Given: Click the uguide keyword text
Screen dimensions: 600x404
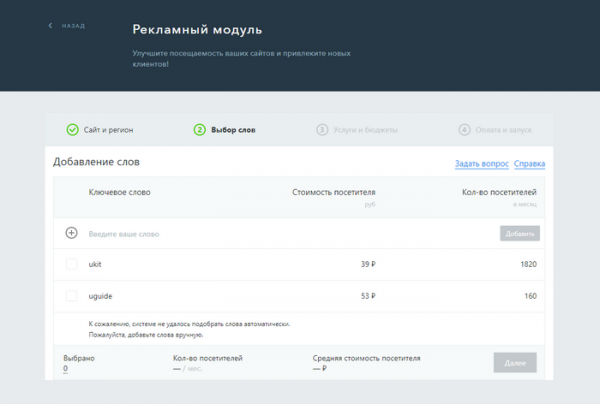Looking at the screenshot, I should [100, 296].
